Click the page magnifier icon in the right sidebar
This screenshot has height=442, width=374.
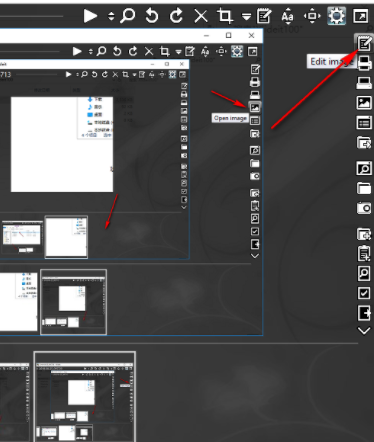click(x=364, y=273)
